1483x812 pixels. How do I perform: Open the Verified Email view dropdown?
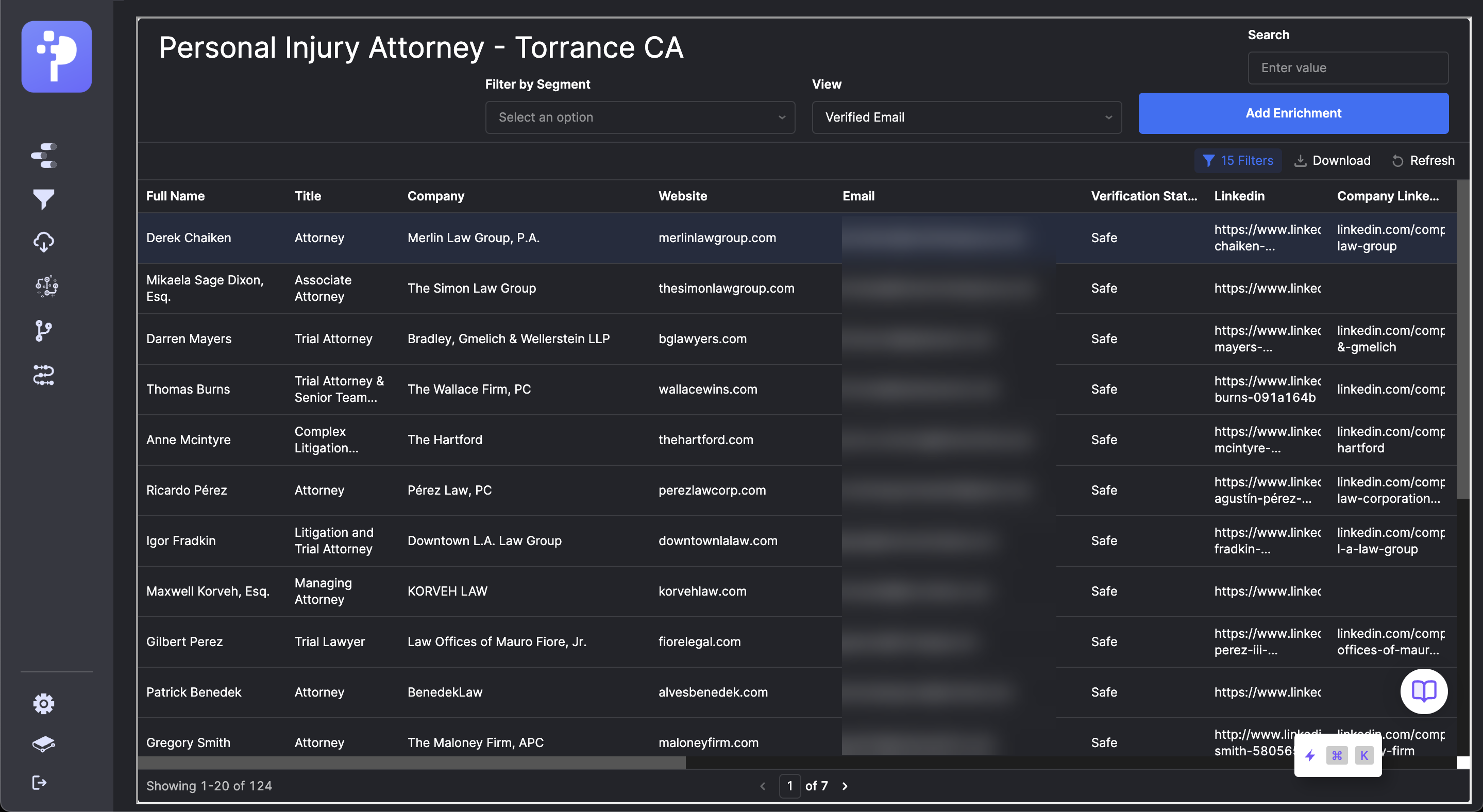(x=966, y=117)
